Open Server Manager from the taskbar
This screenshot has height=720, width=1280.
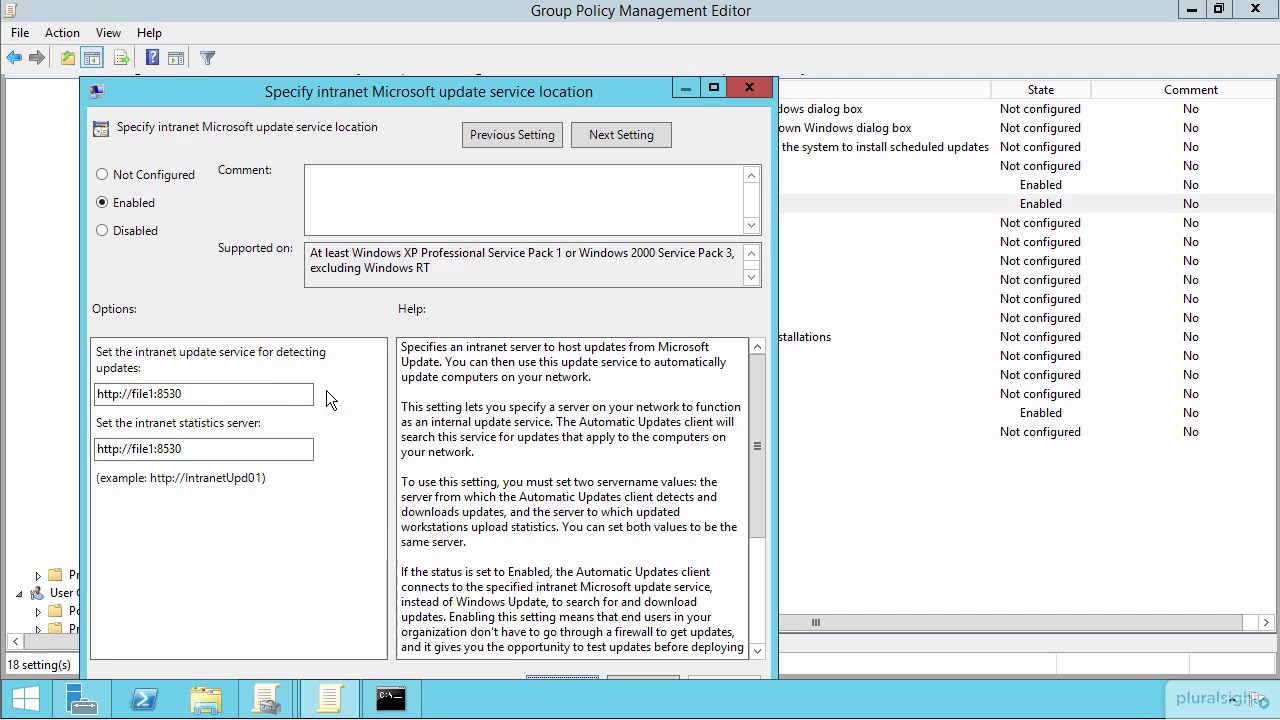[x=81, y=699]
